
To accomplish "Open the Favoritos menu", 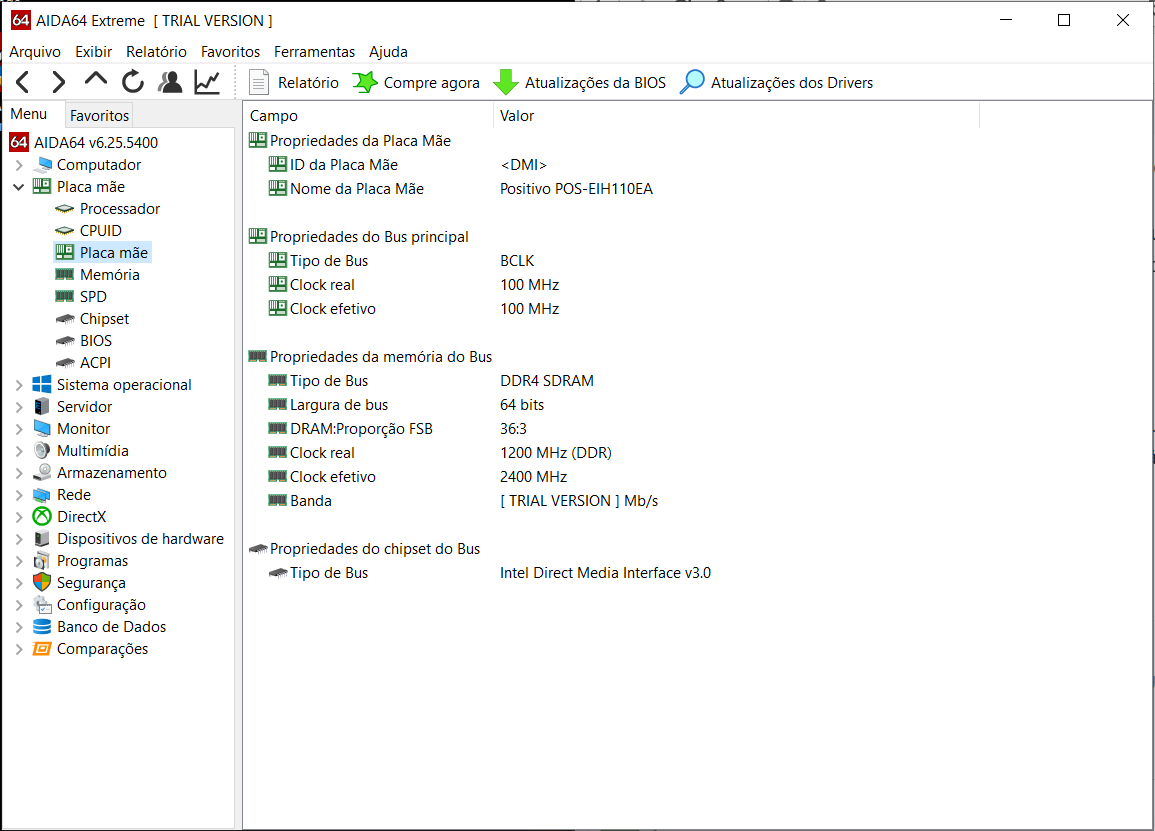I will click(231, 52).
